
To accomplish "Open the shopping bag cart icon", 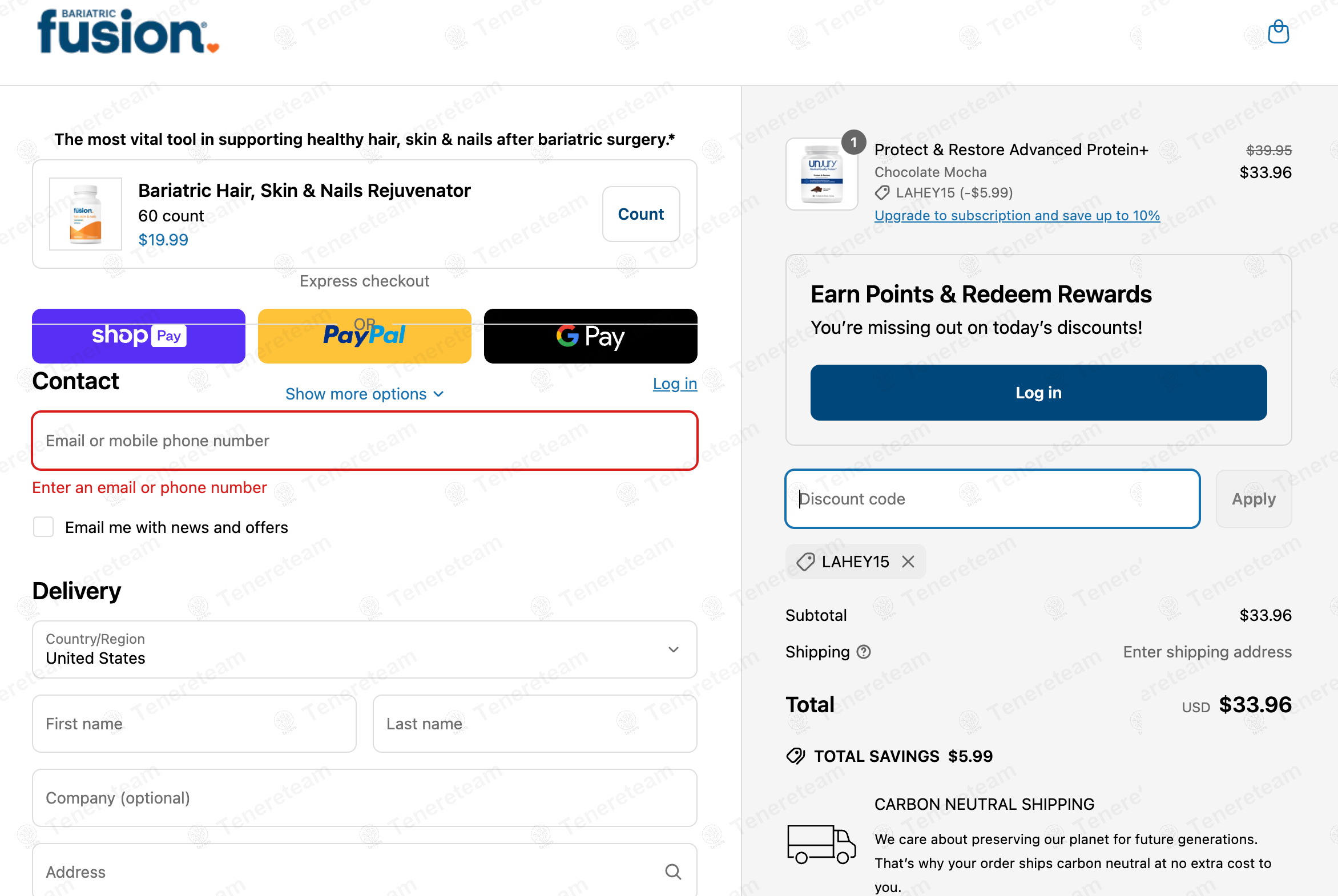I will 1278,32.
